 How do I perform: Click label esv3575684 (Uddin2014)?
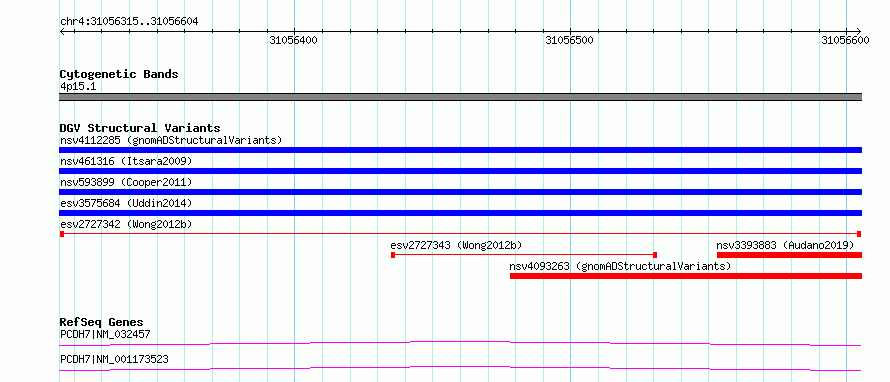point(126,203)
